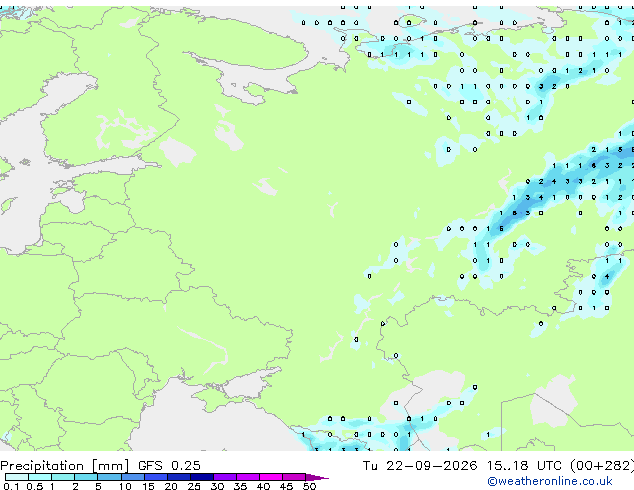634x490 pixels.
Task: Click the 15..18 UTC time range text
Action: pyautogui.click(x=524, y=466)
